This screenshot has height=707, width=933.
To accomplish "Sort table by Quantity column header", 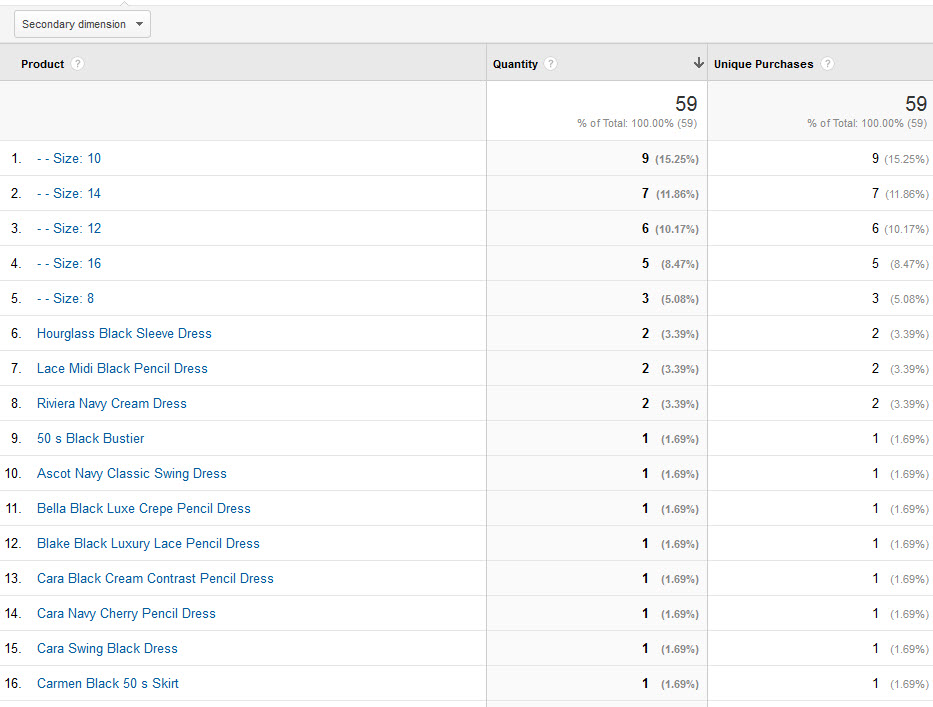I will (515, 64).
